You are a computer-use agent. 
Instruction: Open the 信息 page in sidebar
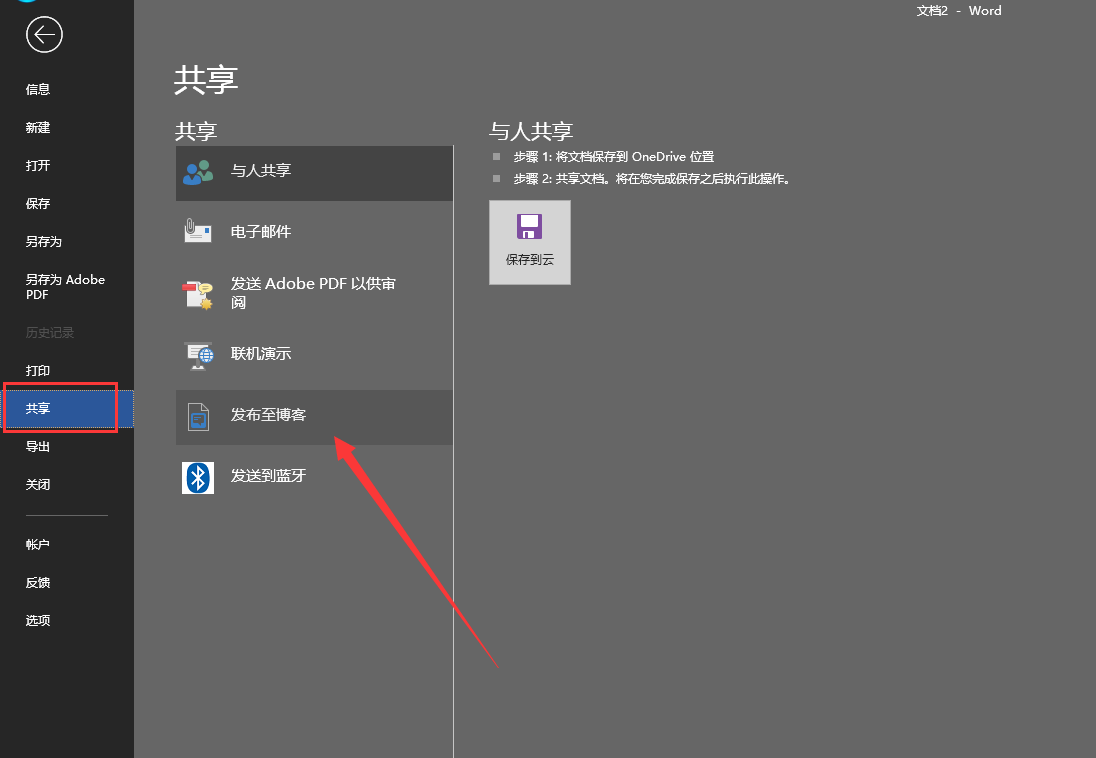(x=38, y=90)
